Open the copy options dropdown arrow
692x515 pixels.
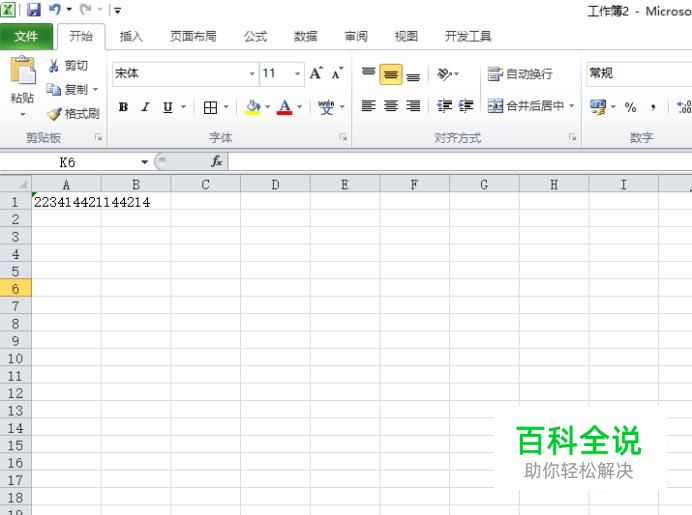coord(95,90)
